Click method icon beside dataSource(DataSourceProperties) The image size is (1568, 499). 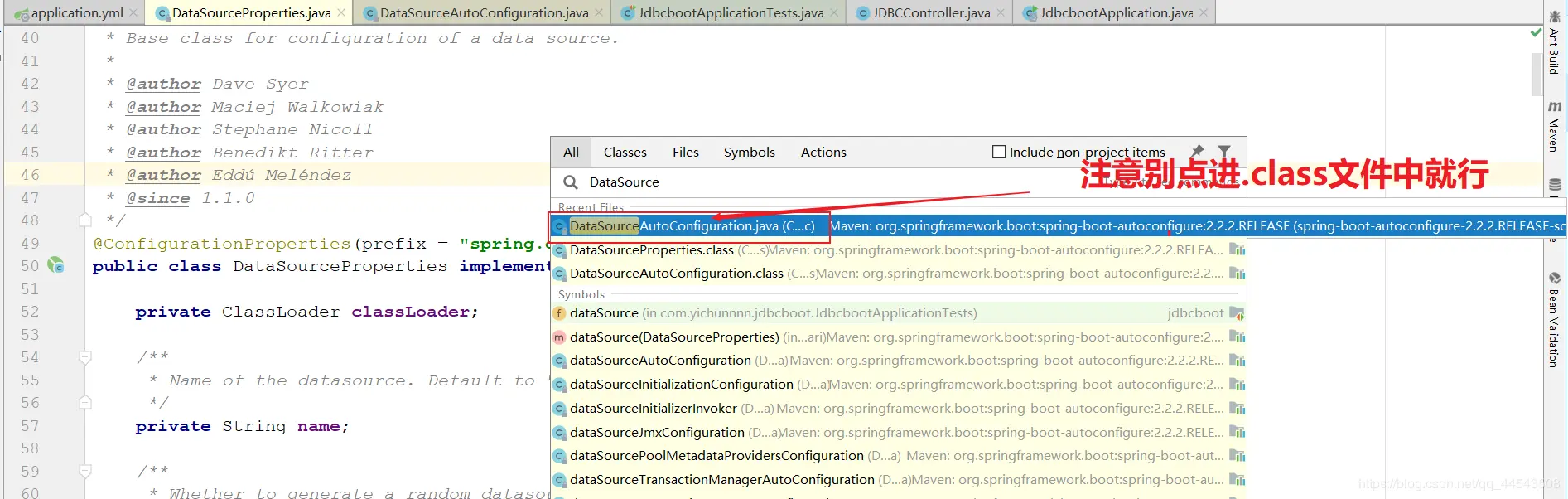tap(560, 337)
